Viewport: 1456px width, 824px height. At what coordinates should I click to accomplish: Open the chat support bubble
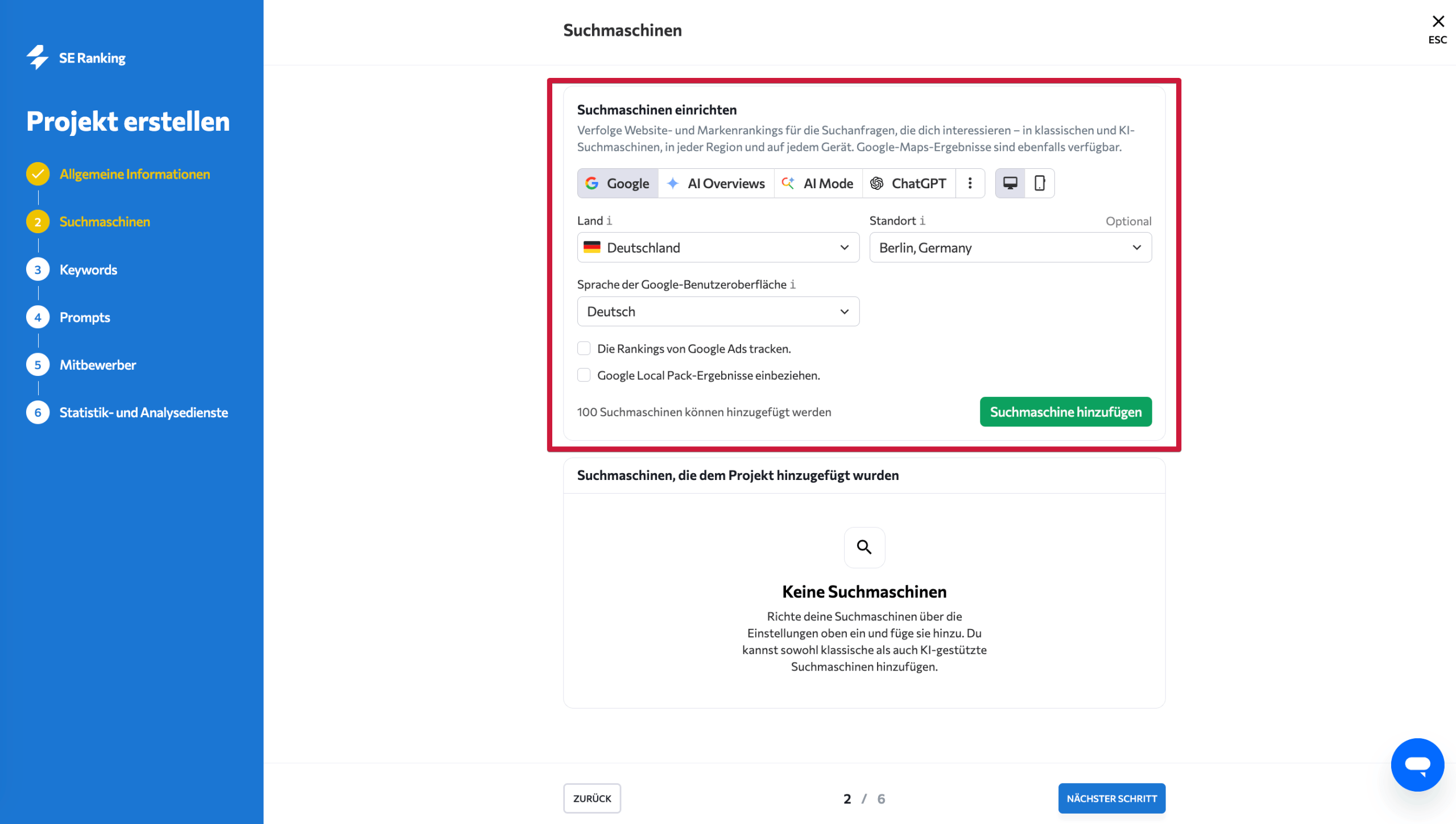(x=1417, y=764)
